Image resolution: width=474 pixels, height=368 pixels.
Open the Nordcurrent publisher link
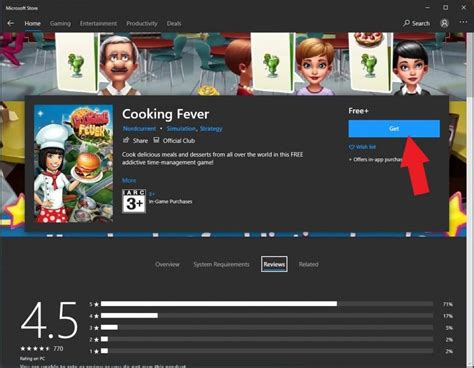pos(139,129)
